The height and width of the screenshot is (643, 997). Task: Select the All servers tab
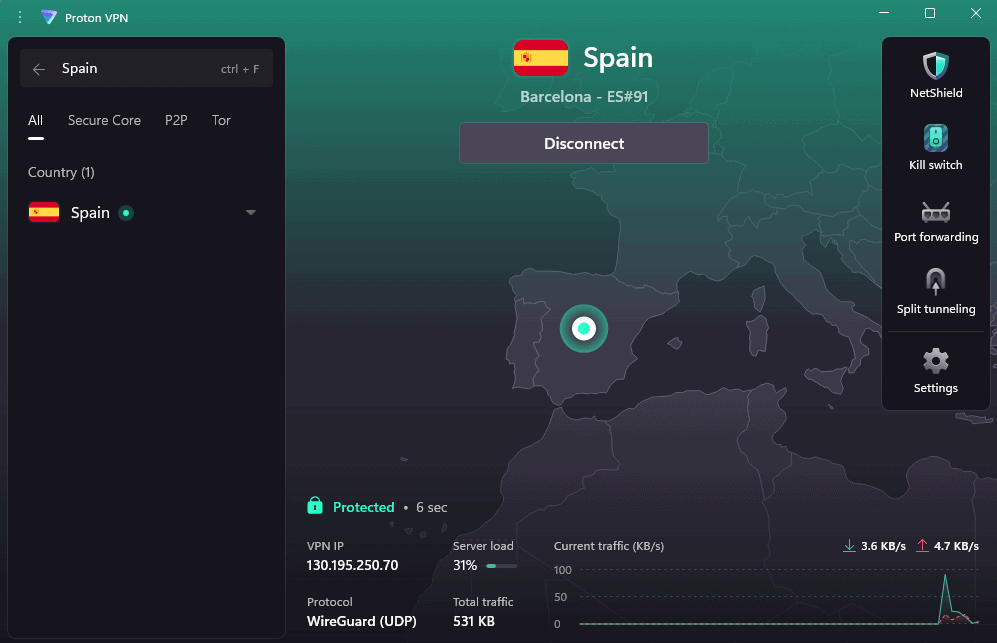pos(35,120)
